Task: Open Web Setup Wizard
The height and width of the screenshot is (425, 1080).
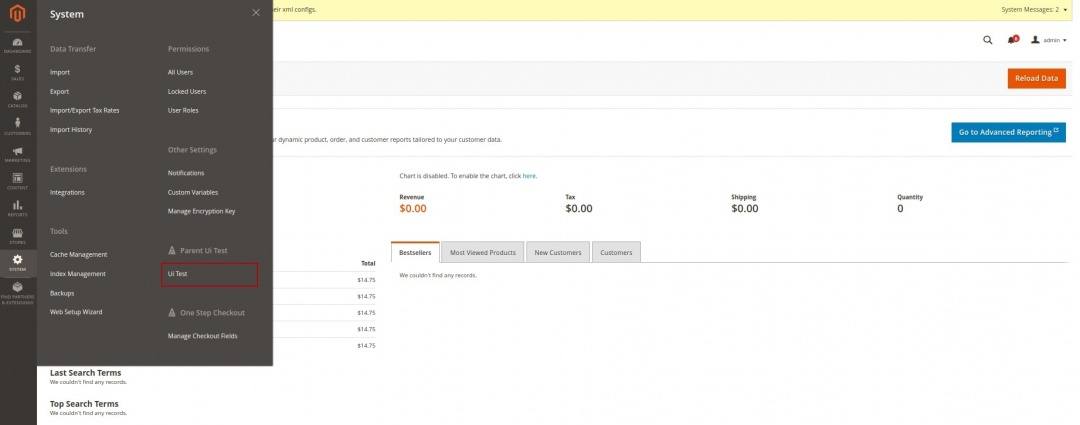Action: pyautogui.click(x=76, y=312)
